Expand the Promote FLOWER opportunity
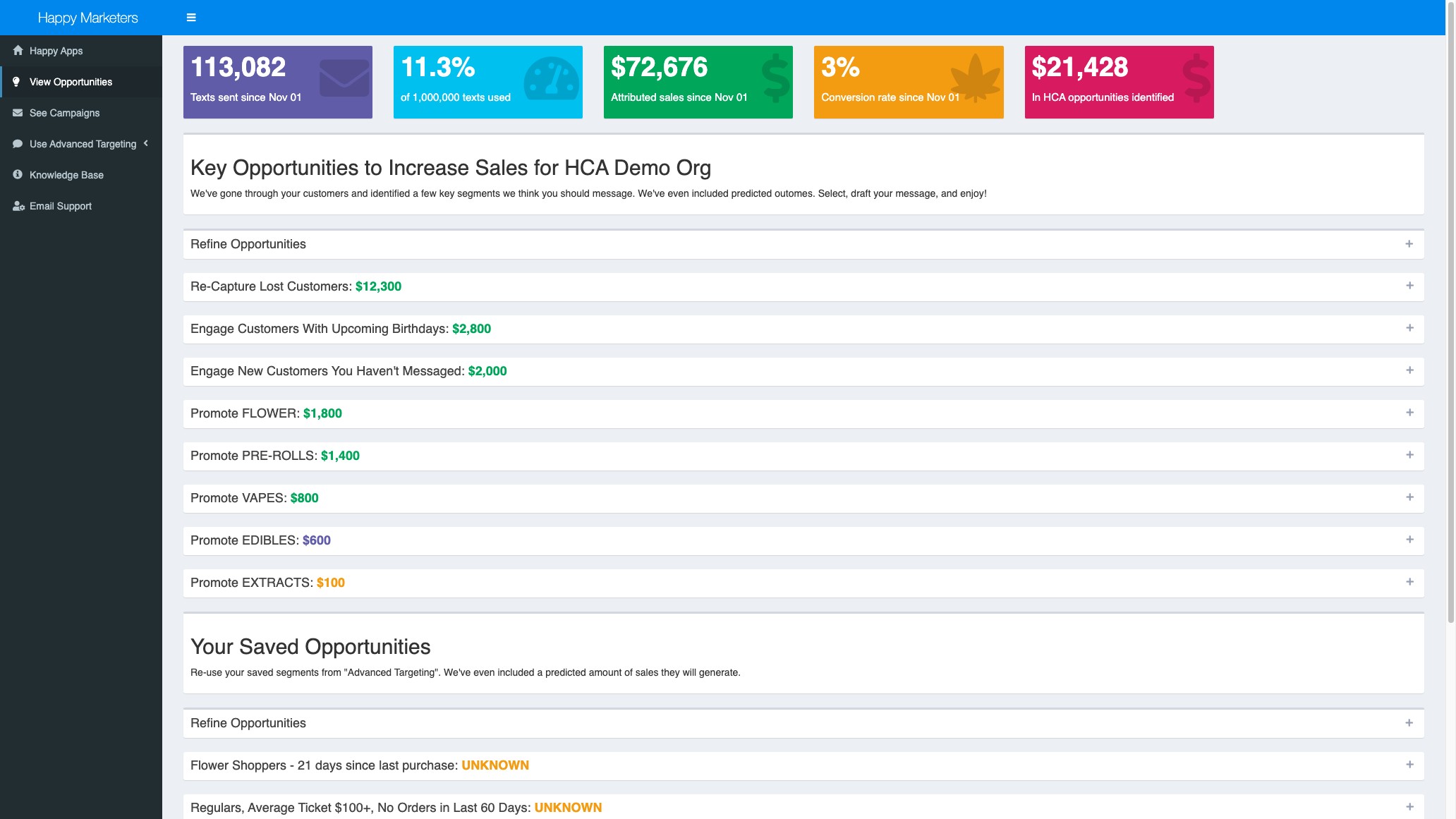The width and height of the screenshot is (1456, 819). tap(1409, 413)
